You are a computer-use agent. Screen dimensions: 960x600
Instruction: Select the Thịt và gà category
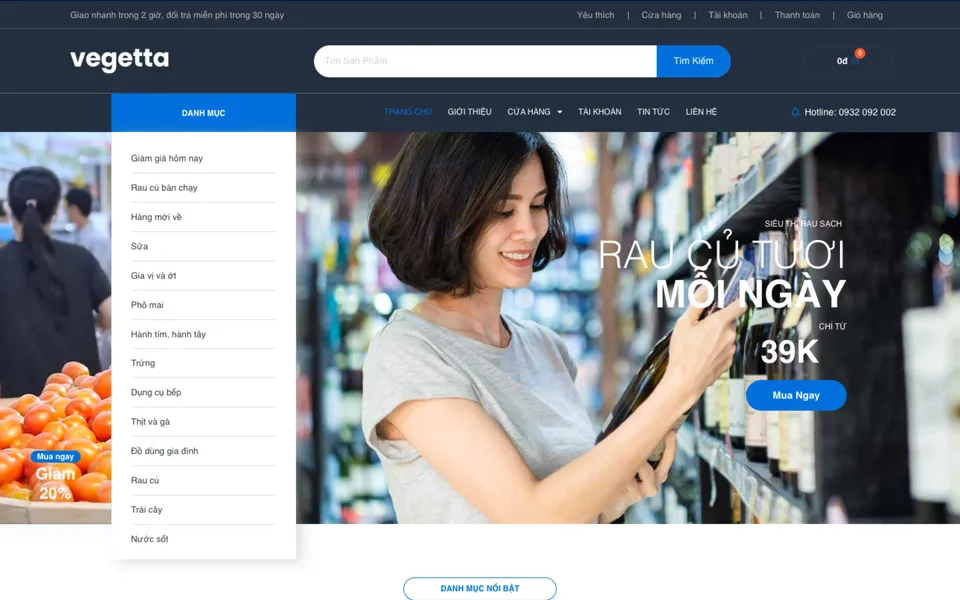click(150, 422)
